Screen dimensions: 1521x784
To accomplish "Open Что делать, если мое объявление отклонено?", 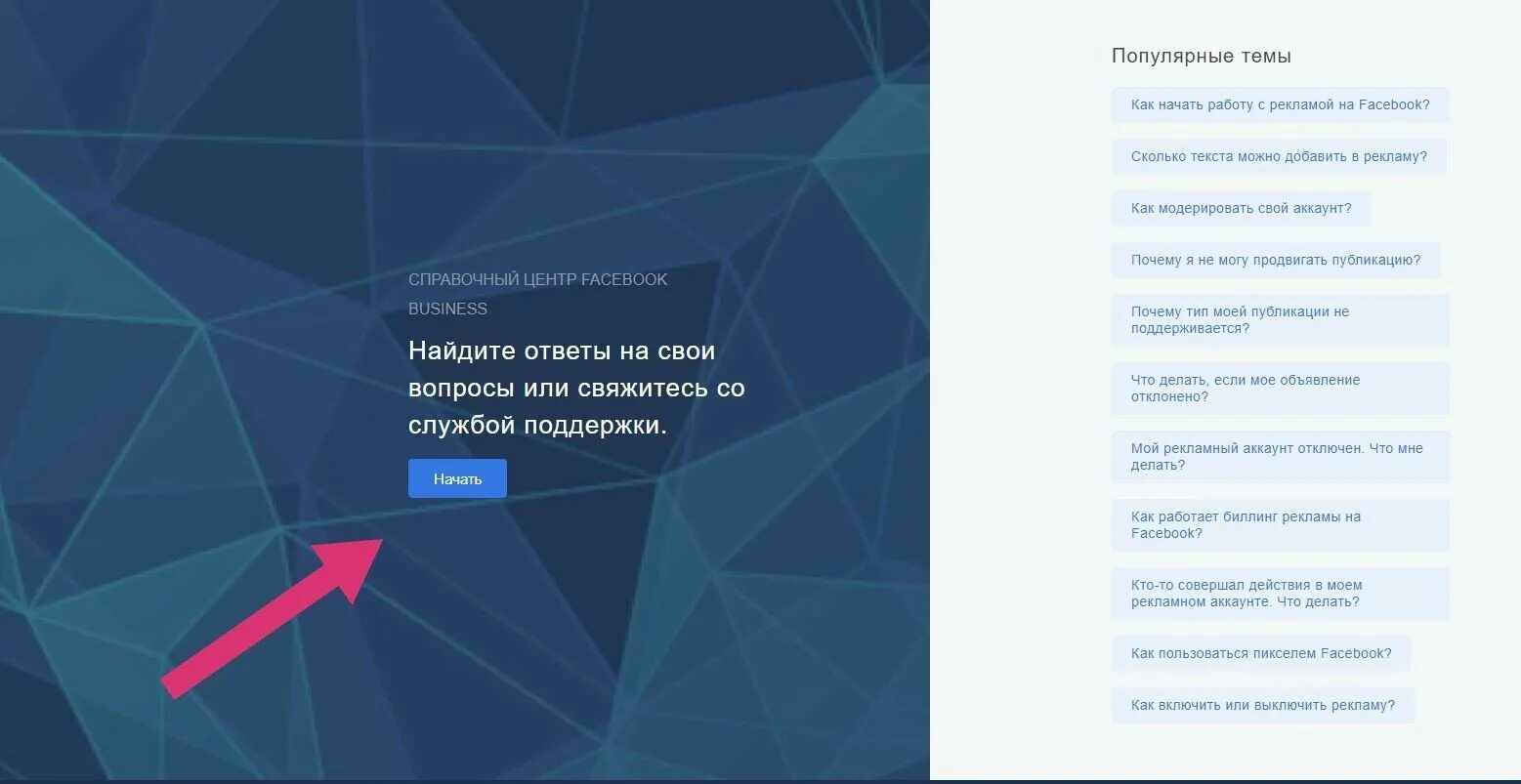I will tap(1280, 389).
